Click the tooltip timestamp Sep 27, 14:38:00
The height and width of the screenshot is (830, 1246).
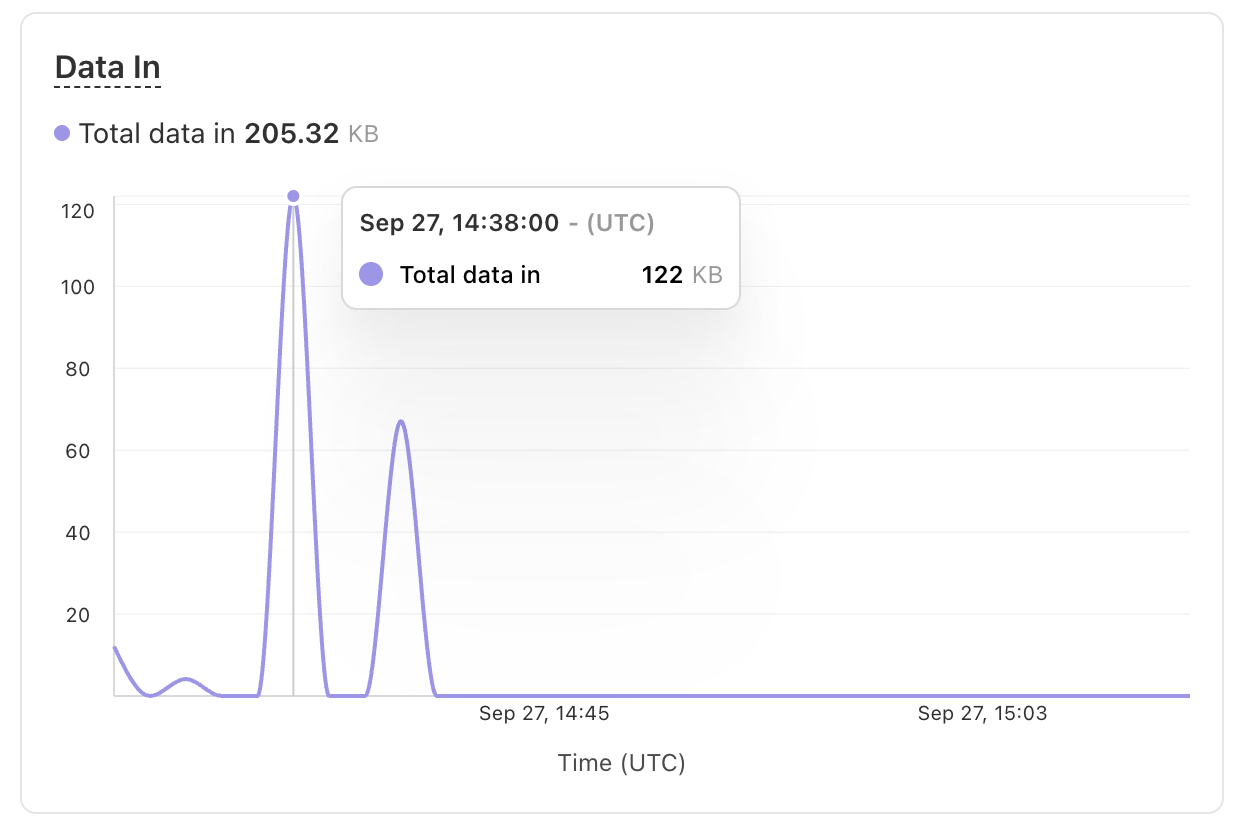459,223
